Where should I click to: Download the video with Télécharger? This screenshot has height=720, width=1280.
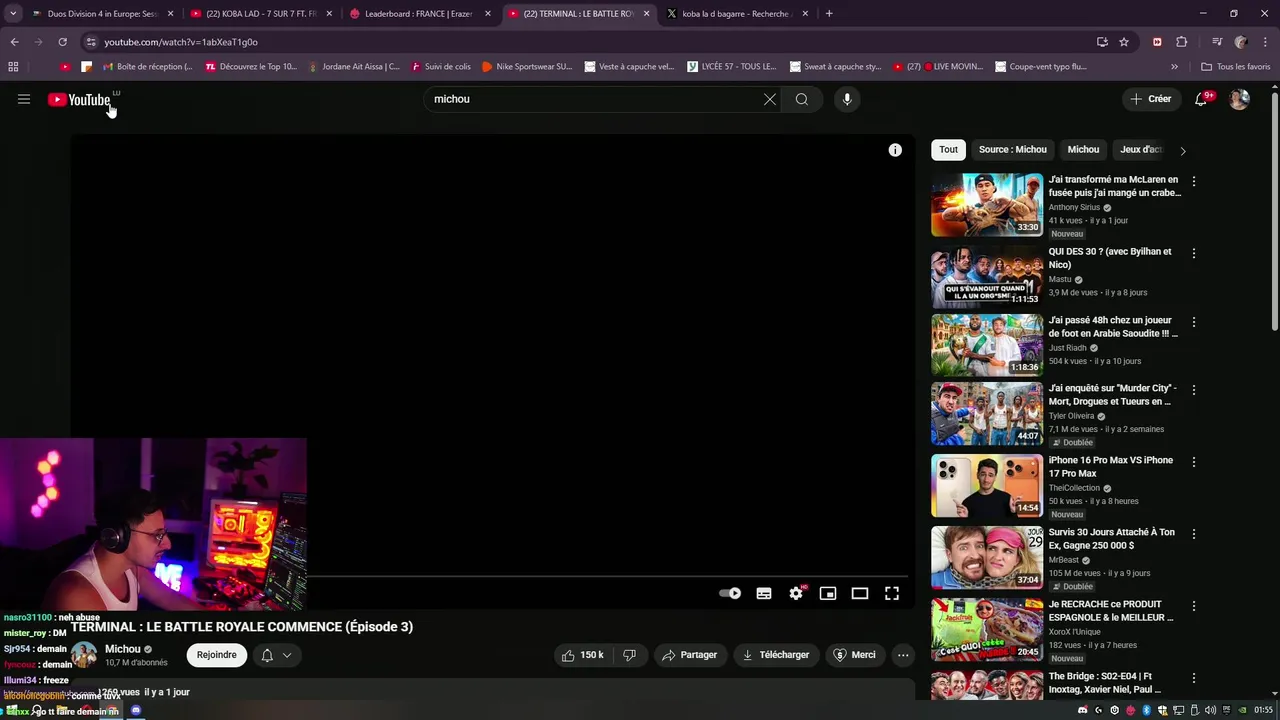[x=776, y=655]
